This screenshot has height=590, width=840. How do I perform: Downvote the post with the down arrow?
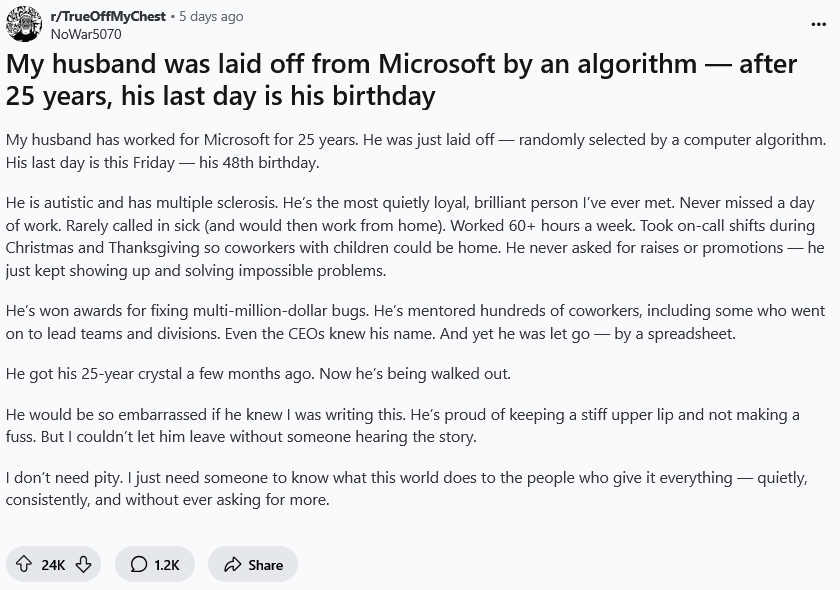point(83,564)
